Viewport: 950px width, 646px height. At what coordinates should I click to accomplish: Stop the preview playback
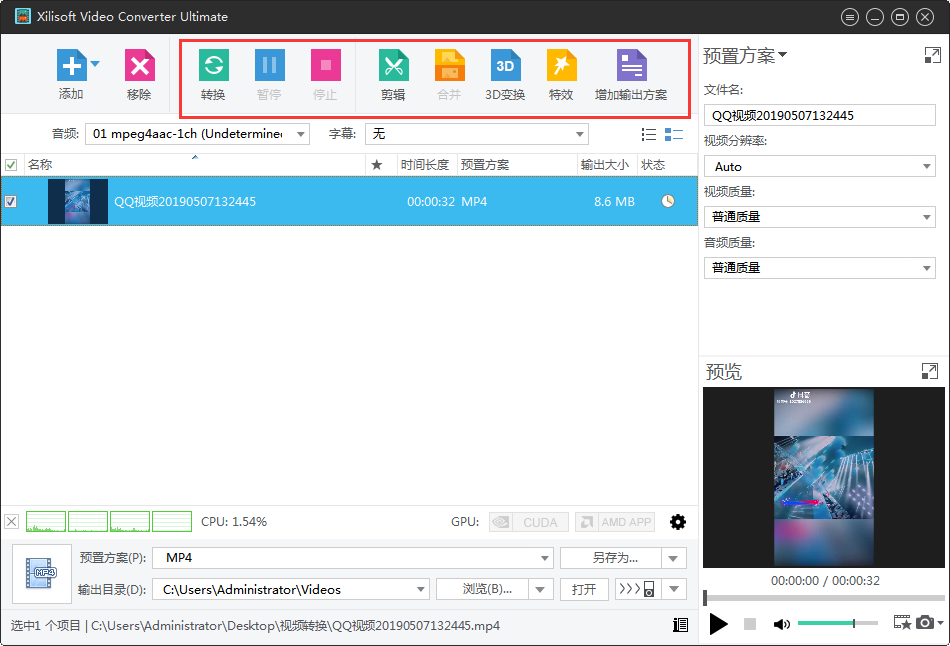[750, 624]
